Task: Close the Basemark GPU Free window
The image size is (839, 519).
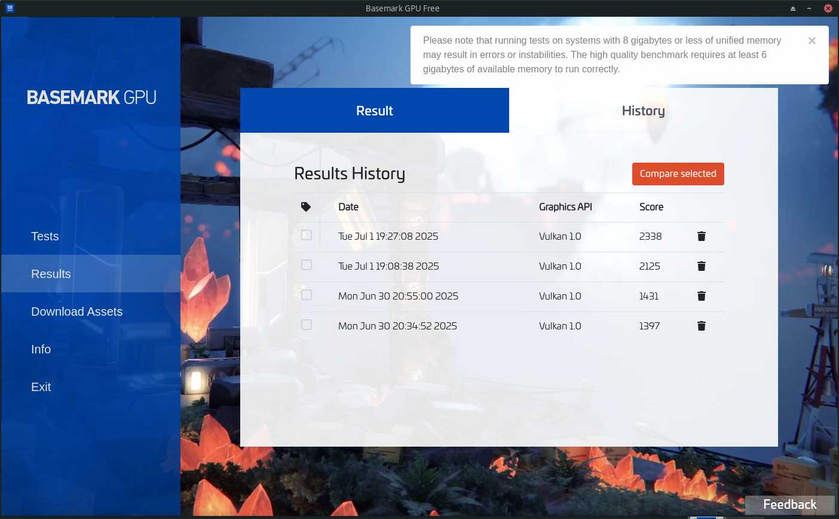Action: tap(828, 9)
